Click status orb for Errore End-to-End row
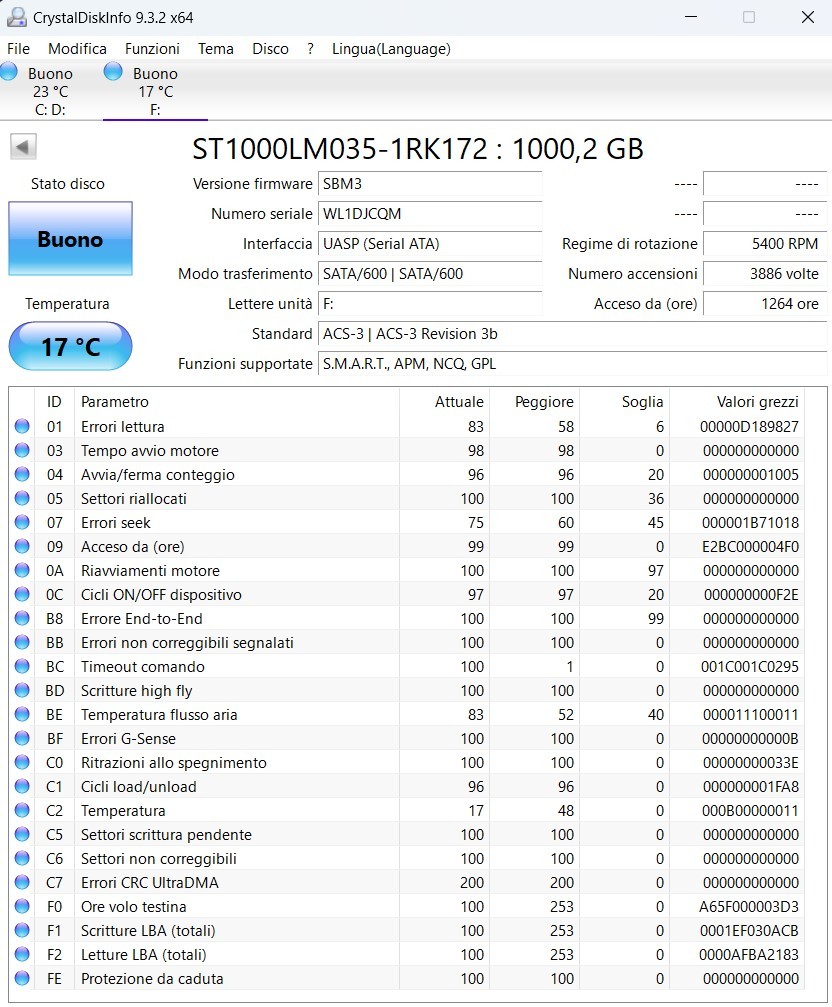832x1007 pixels. 22,618
